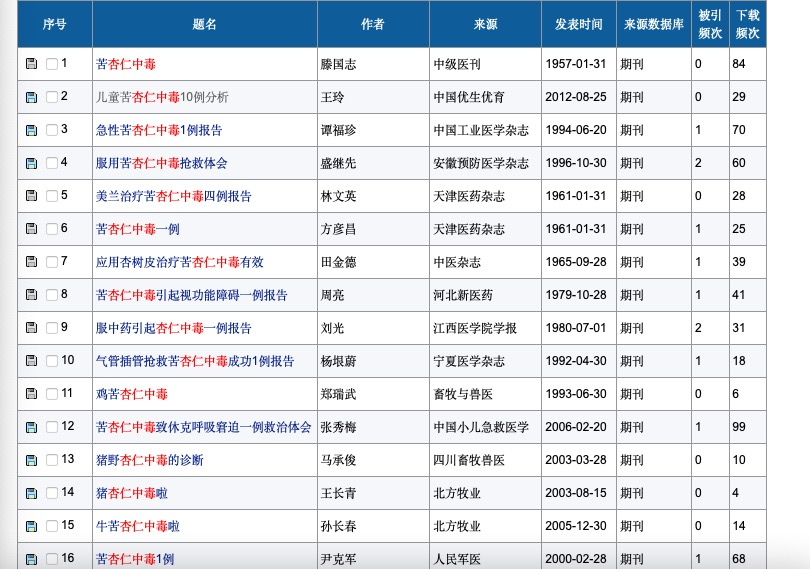Click the save icon in row 11

tap(32, 394)
